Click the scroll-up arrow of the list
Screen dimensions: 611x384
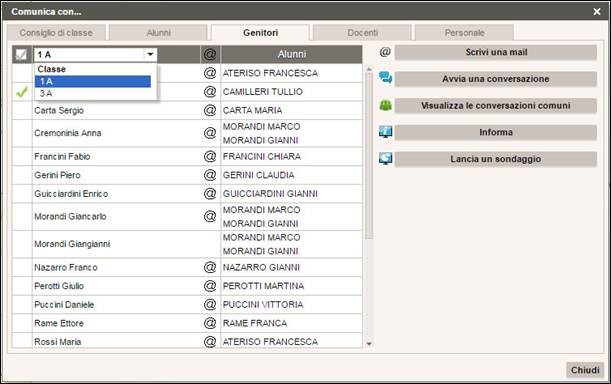click(x=369, y=69)
